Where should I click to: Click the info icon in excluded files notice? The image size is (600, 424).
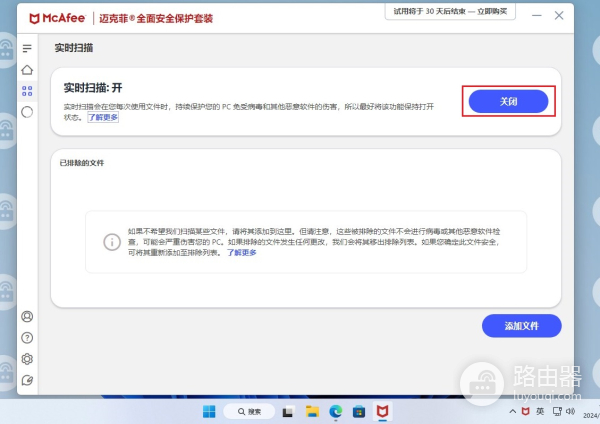pyautogui.click(x=112, y=242)
